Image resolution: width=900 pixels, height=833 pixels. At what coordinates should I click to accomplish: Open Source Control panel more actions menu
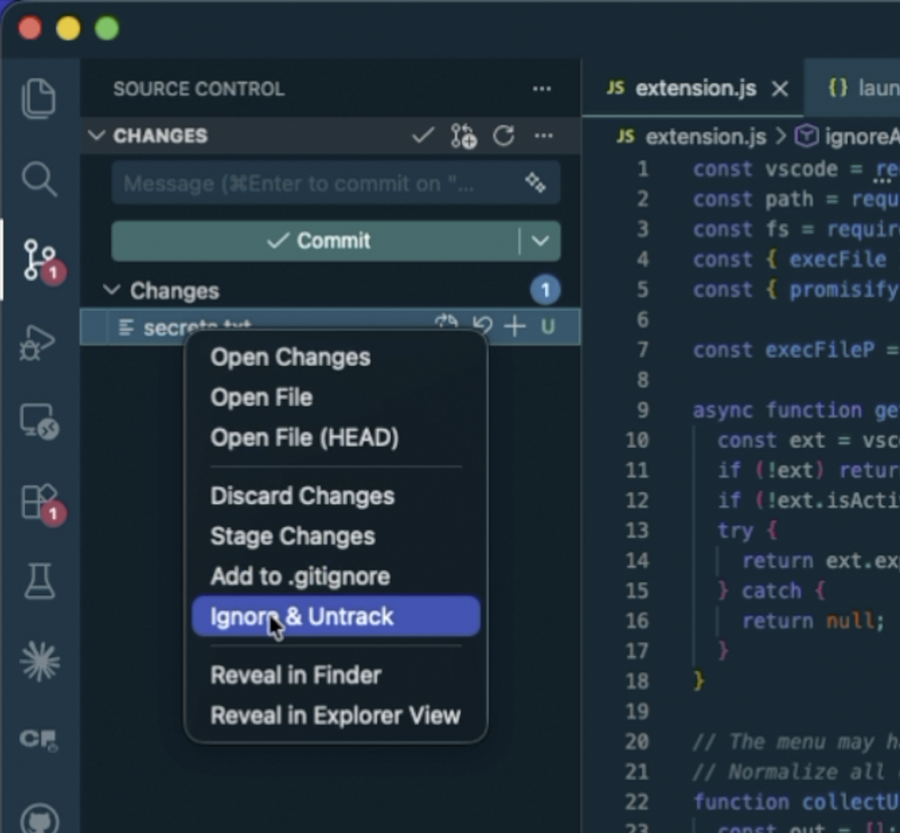(541, 89)
